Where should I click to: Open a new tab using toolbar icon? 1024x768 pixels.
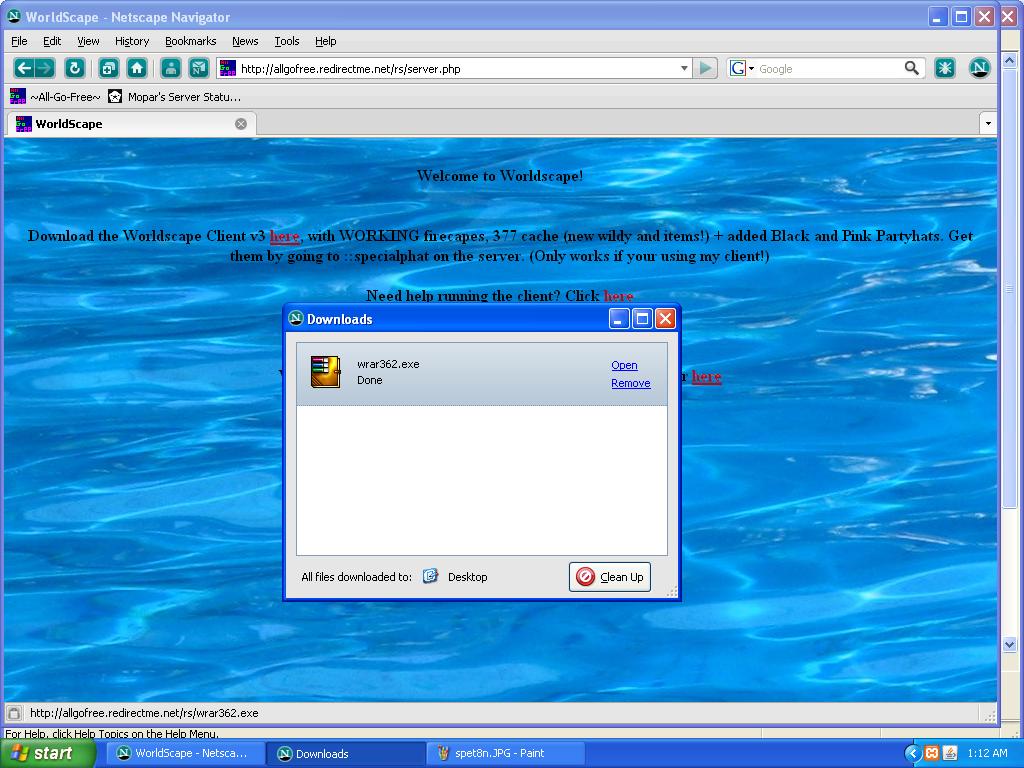click(108, 68)
